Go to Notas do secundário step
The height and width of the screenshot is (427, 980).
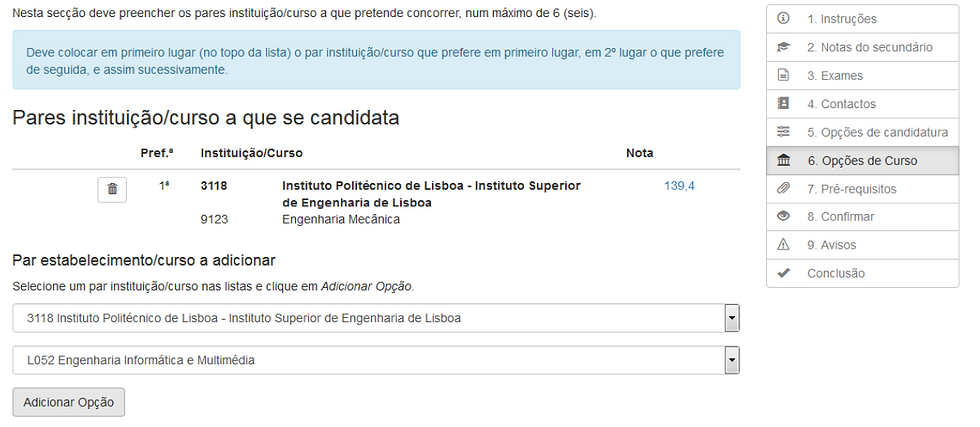[869, 47]
